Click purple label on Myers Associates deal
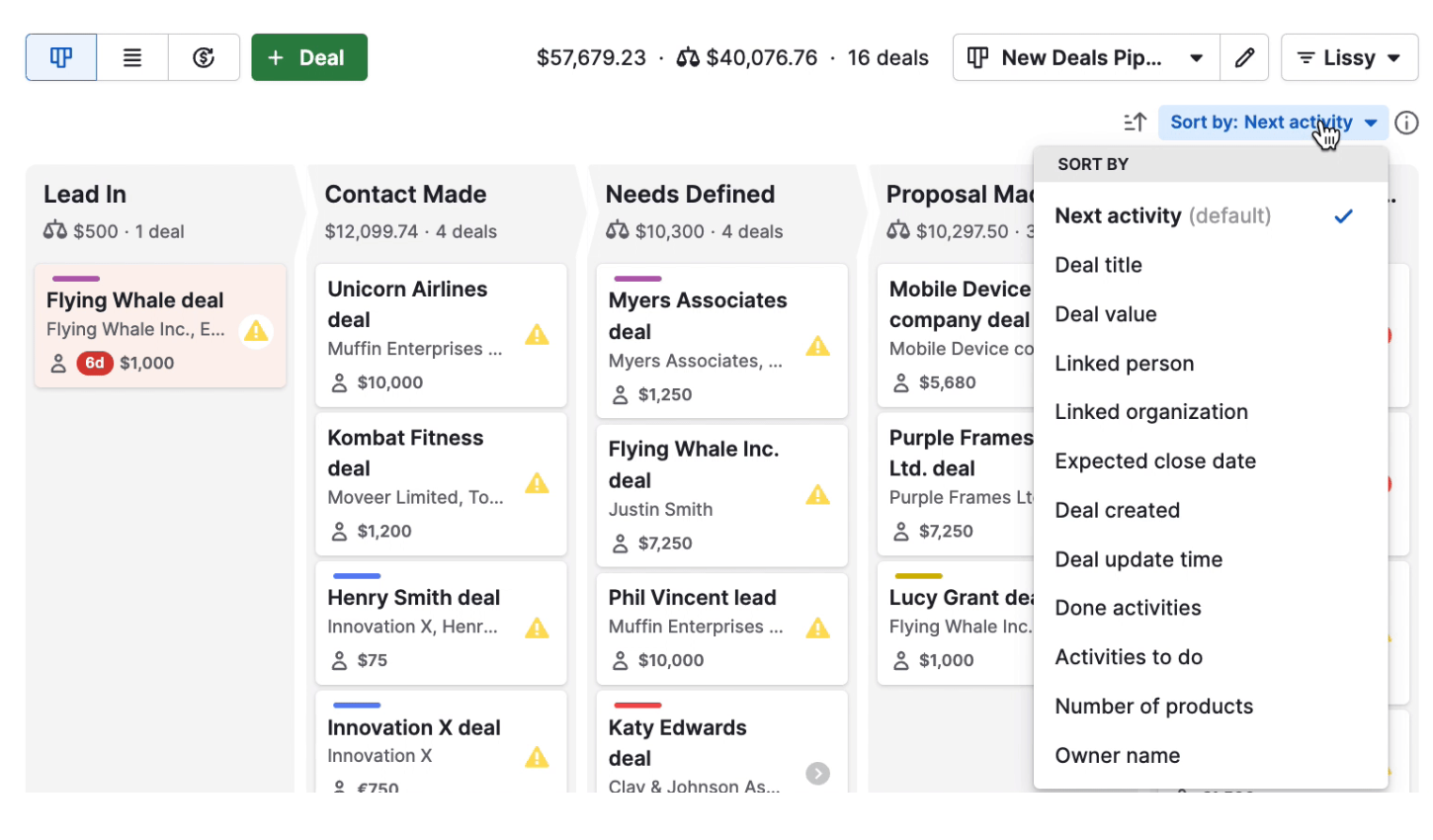Image resolution: width=1433 pixels, height=840 pixels. [x=637, y=280]
